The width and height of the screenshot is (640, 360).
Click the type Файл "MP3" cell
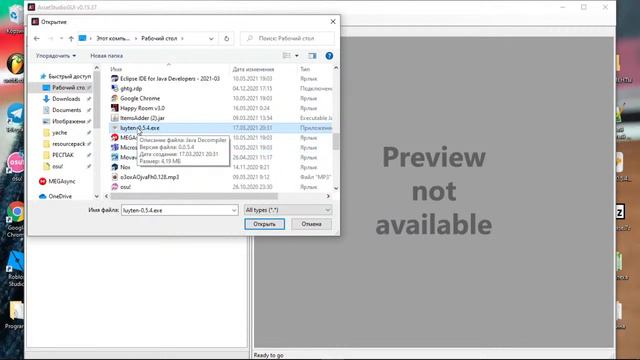pos(315,177)
